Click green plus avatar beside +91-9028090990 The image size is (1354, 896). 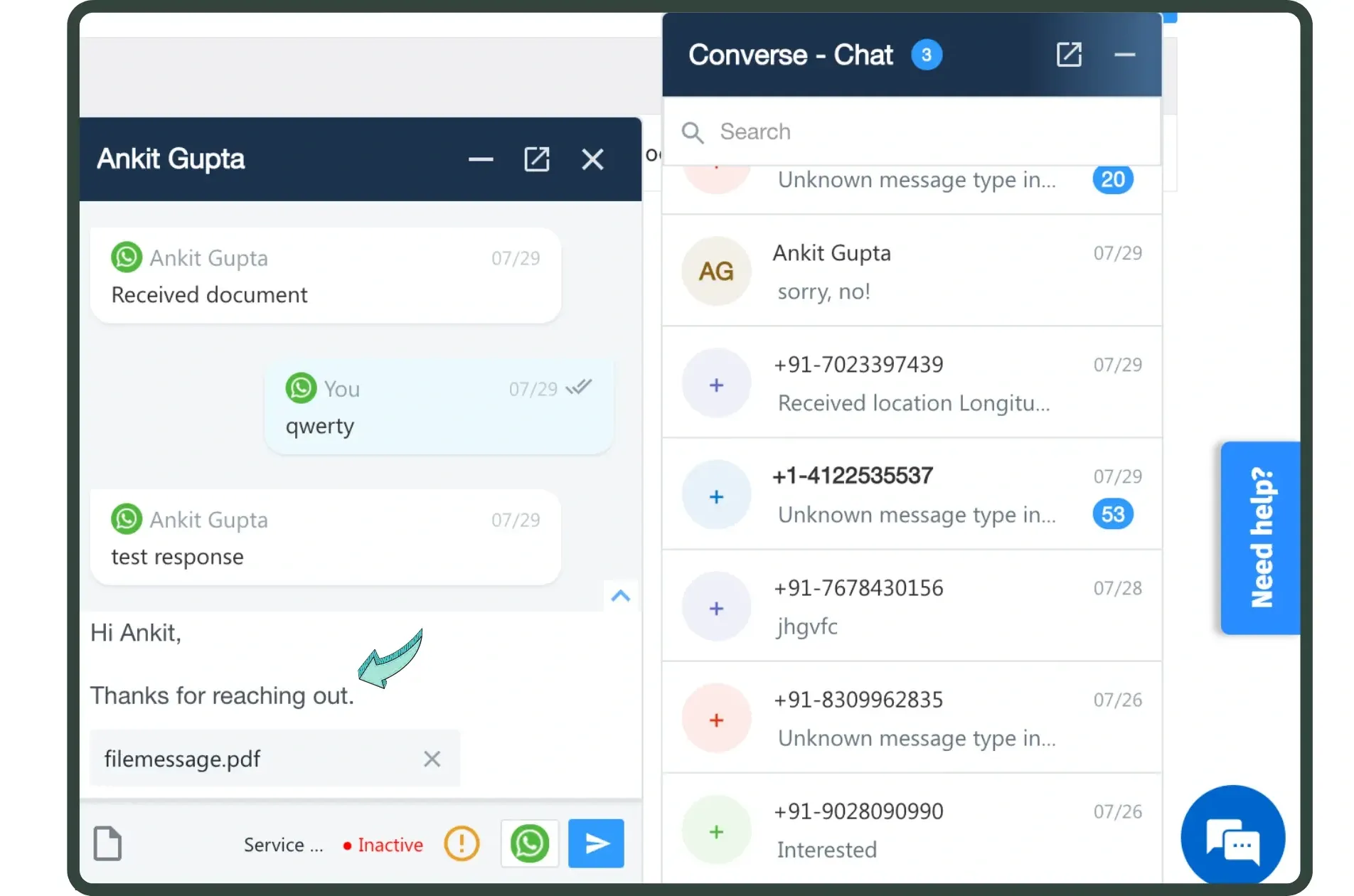click(716, 831)
